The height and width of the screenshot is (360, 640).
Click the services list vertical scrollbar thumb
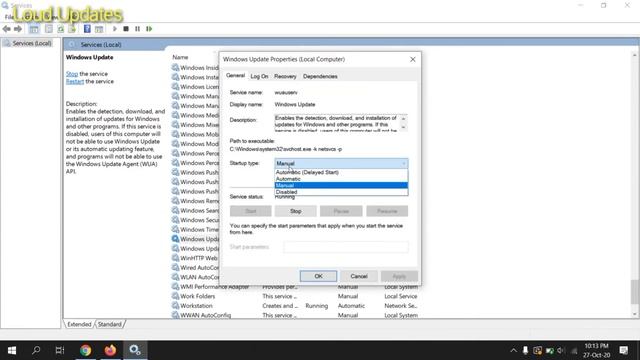pyautogui.click(x=635, y=291)
